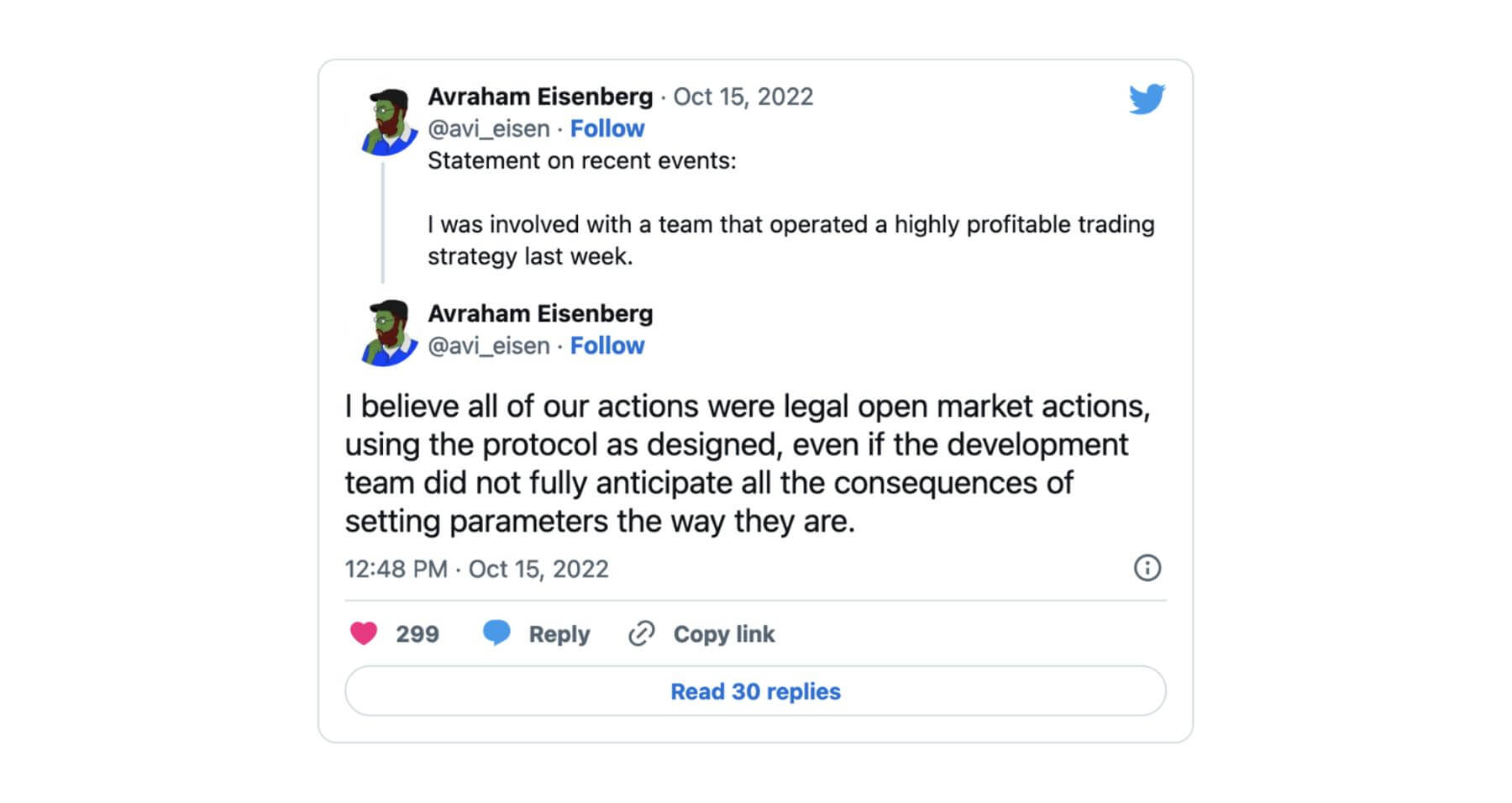This screenshot has width=1512, height=803.
Task: Follow avi_eisen from the first tweet
Action: pyautogui.click(x=607, y=129)
